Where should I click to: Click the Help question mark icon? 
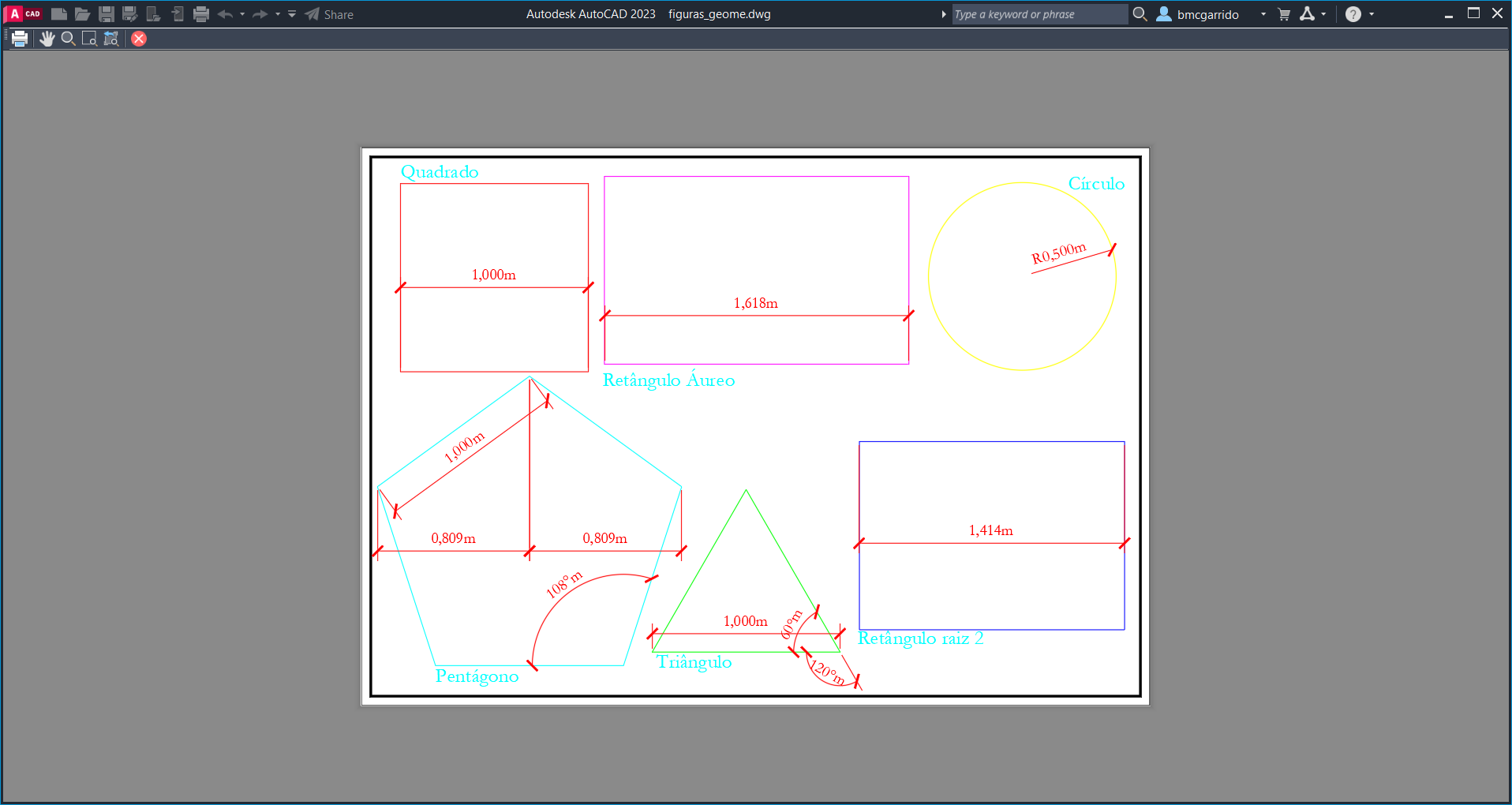[1353, 14]
